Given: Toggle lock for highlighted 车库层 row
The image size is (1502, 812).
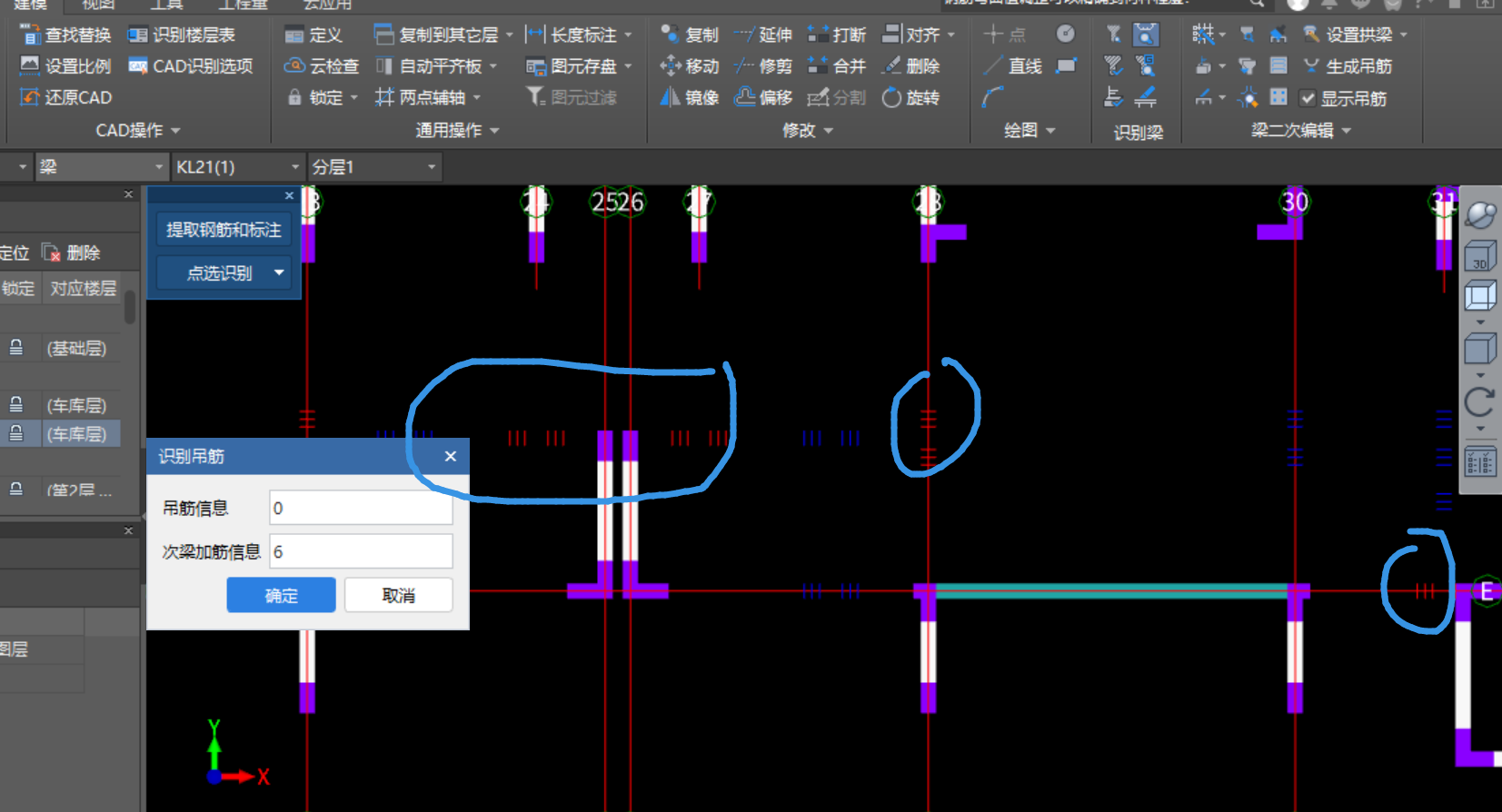Looking at the screenshot, I should pyautogui.click(x=16, y=433).
